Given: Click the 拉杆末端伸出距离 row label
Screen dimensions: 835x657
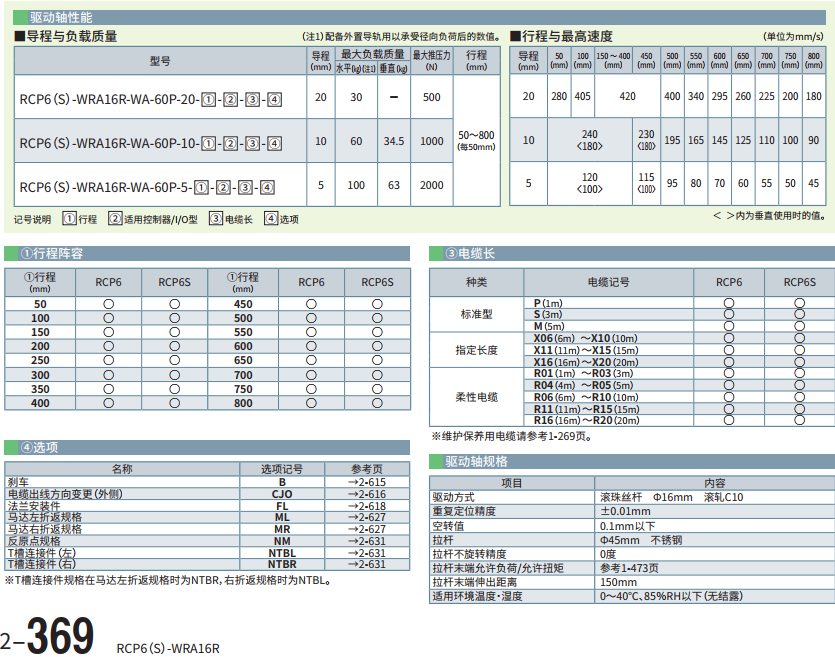Looking at the screenshot, I should point(474,582).
